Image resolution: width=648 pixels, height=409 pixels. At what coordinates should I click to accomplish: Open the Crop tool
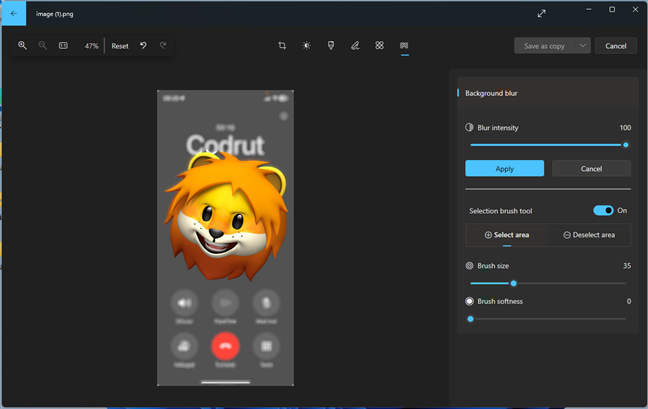[x=282, y=45]
